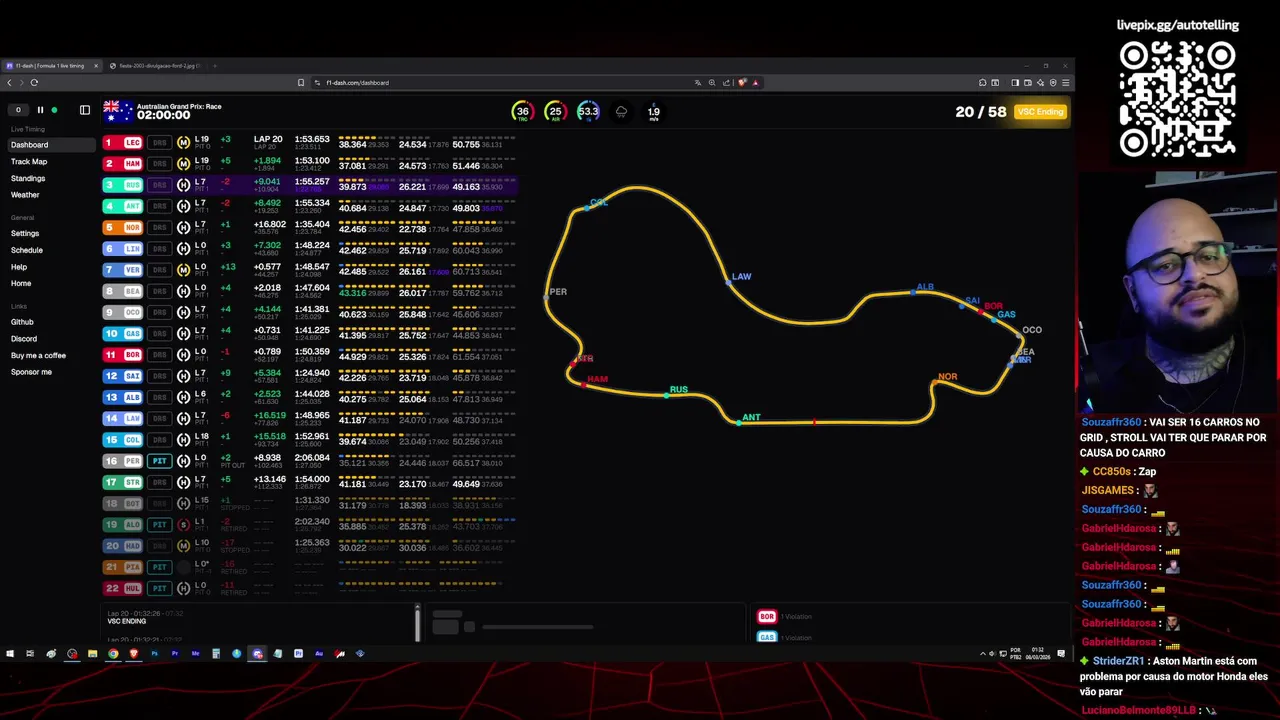Image resolution: width=1280 pixels, height=720 pixels.
Task: Open the Weather page
Action: 25,195
